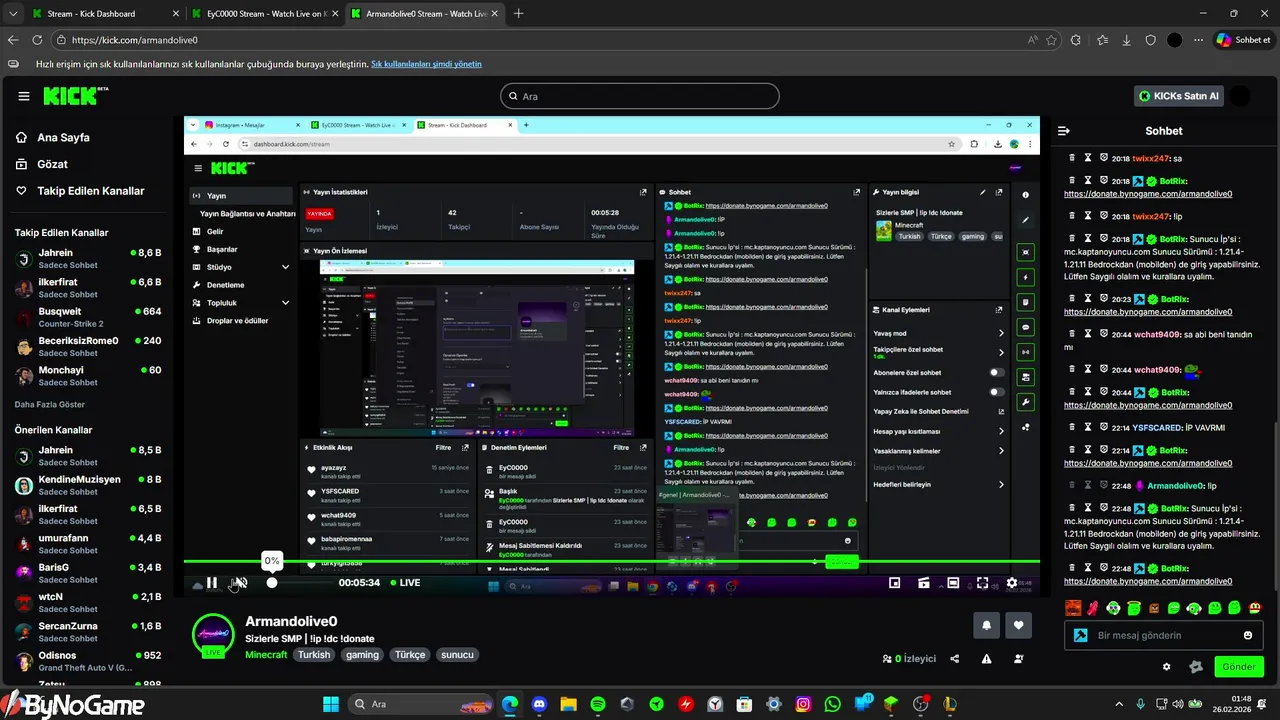This screenshot has height=720, width=1280.
Task: Send message with Gönder button
Action: pyautogui.click(x=1239, y=667)
